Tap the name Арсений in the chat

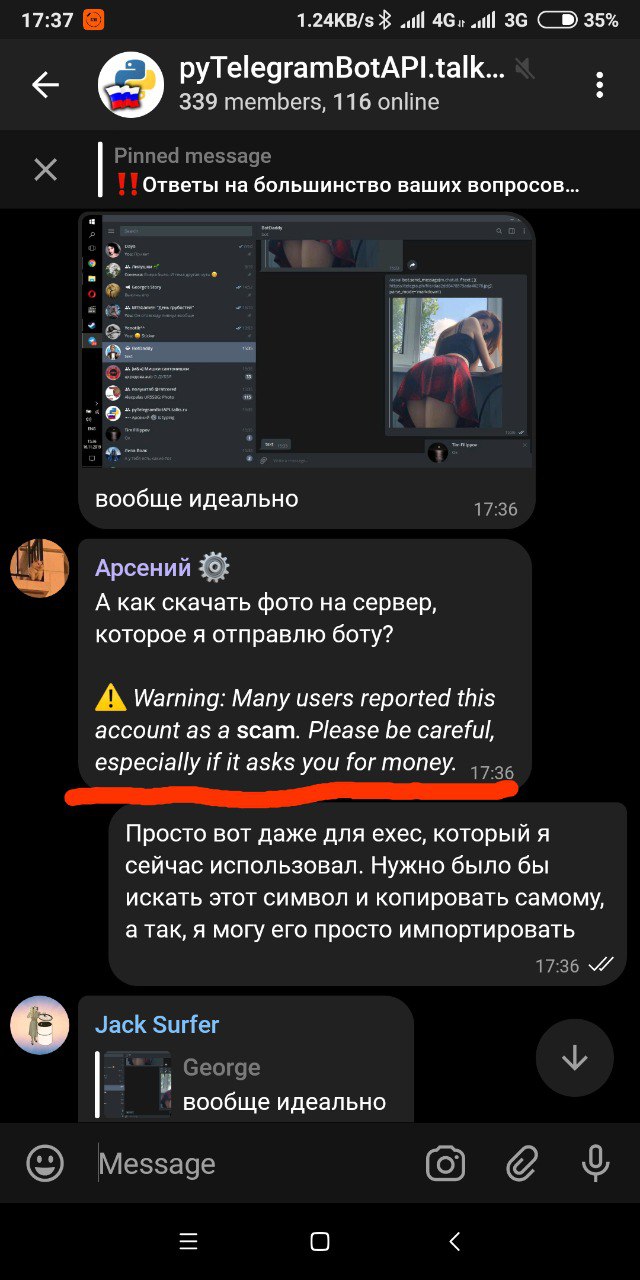143,568
